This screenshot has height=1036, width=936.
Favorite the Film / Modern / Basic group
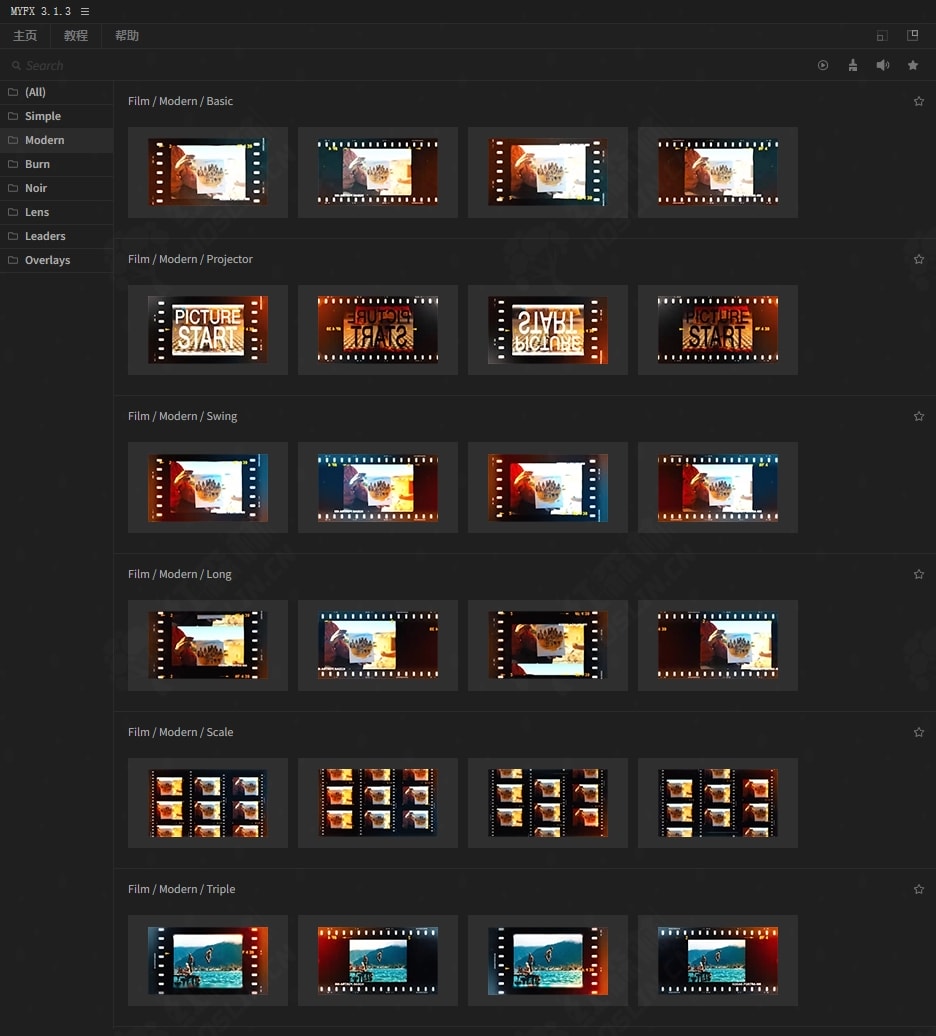point(919,101)
